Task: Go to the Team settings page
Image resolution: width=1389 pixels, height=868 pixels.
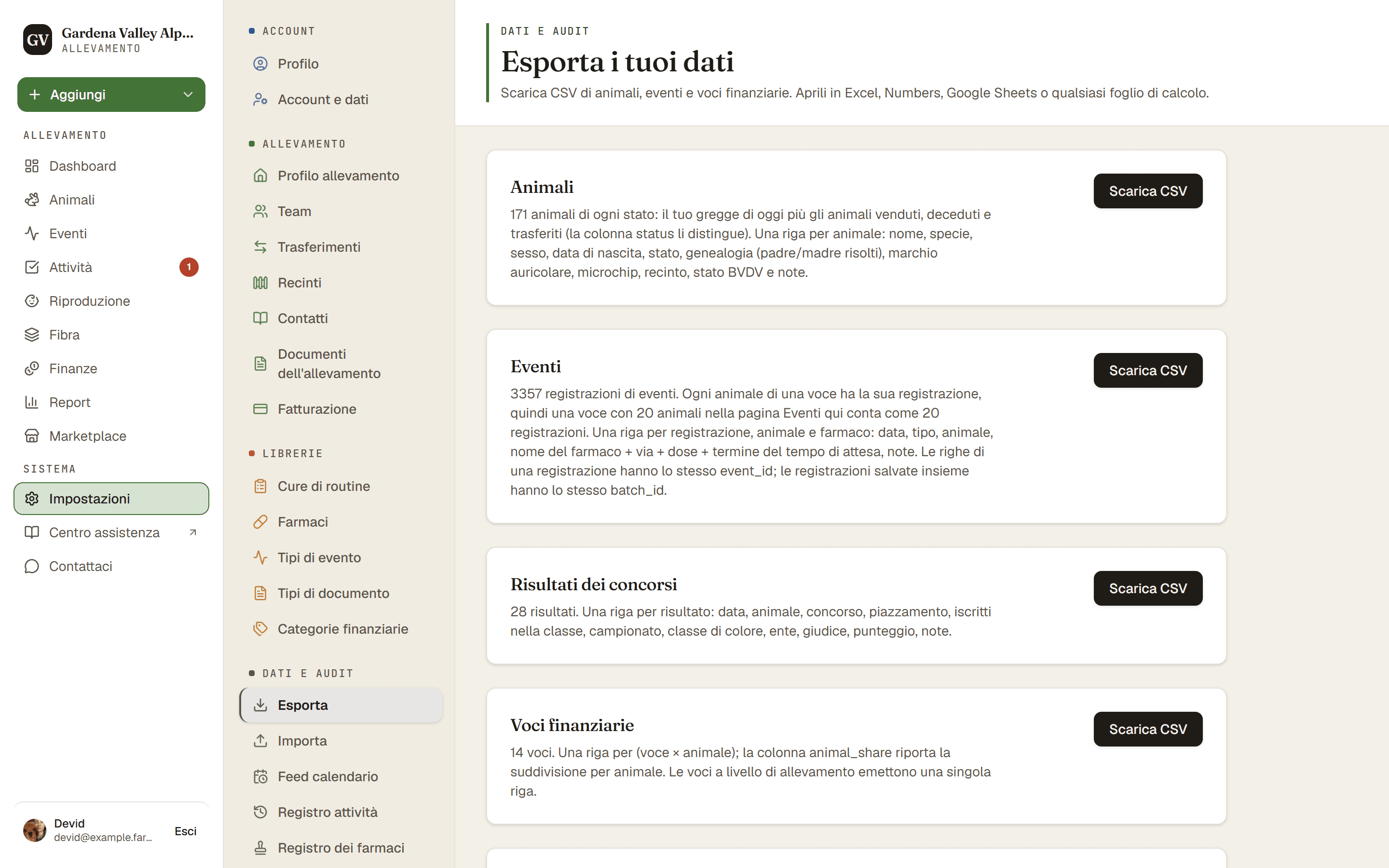Action: click(341, 211)
